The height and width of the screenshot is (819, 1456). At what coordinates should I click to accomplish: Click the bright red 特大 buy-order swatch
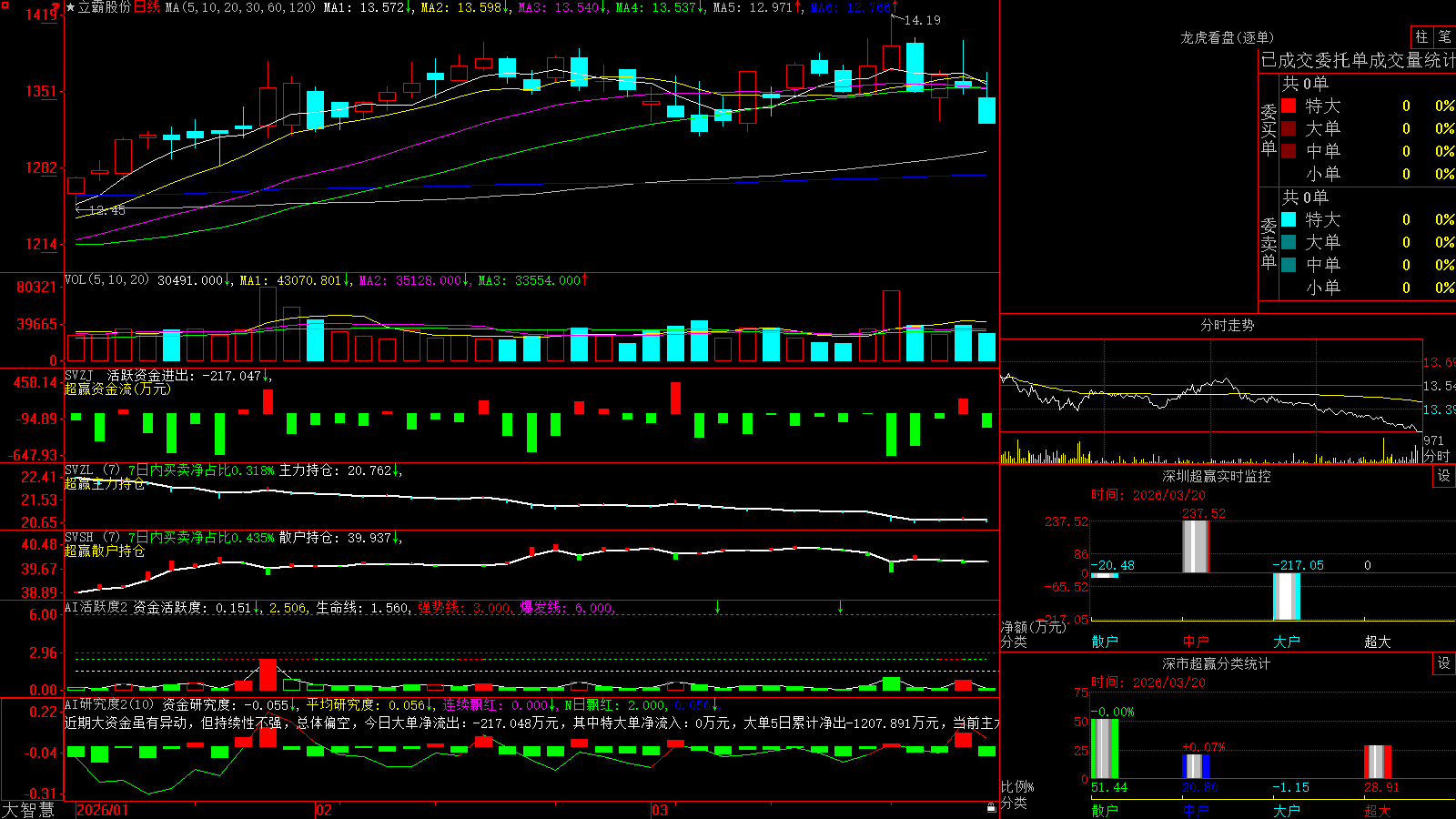[x=1289, y=106]
